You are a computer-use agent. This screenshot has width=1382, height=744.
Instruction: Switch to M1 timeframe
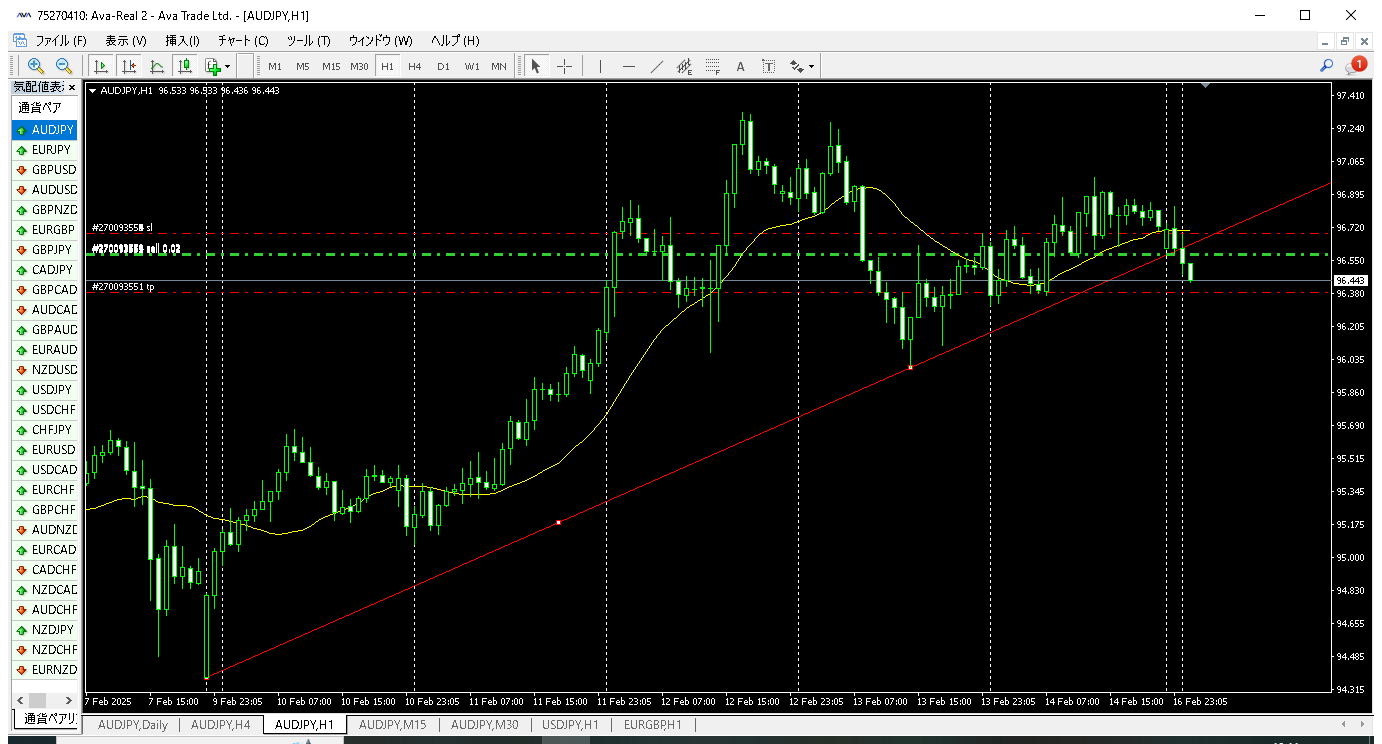coord(275,67)
